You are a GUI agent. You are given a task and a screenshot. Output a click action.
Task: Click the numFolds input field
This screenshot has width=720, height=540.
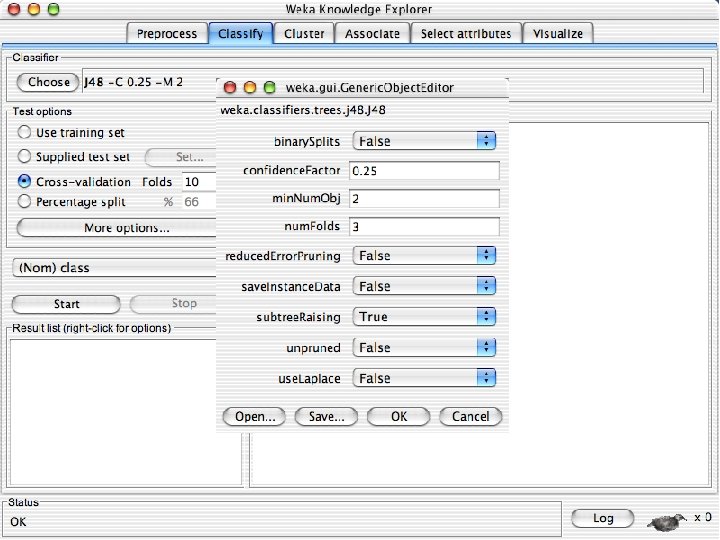point(424,226)
